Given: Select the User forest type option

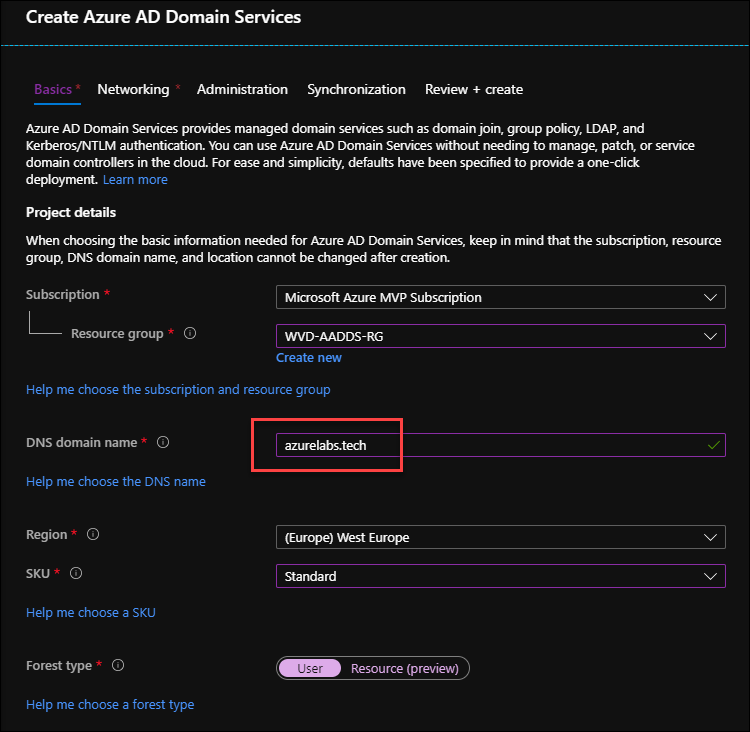Looking at the screenshot, I should 310,668.
